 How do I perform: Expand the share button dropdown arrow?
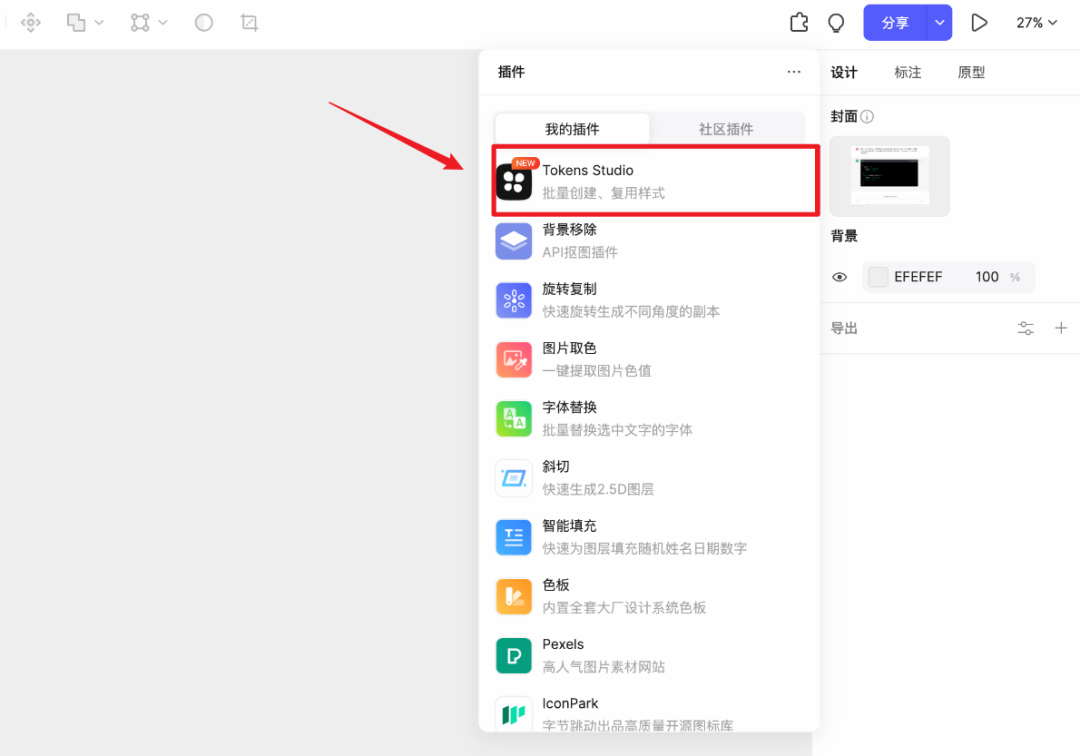click(x=939, y=23)
